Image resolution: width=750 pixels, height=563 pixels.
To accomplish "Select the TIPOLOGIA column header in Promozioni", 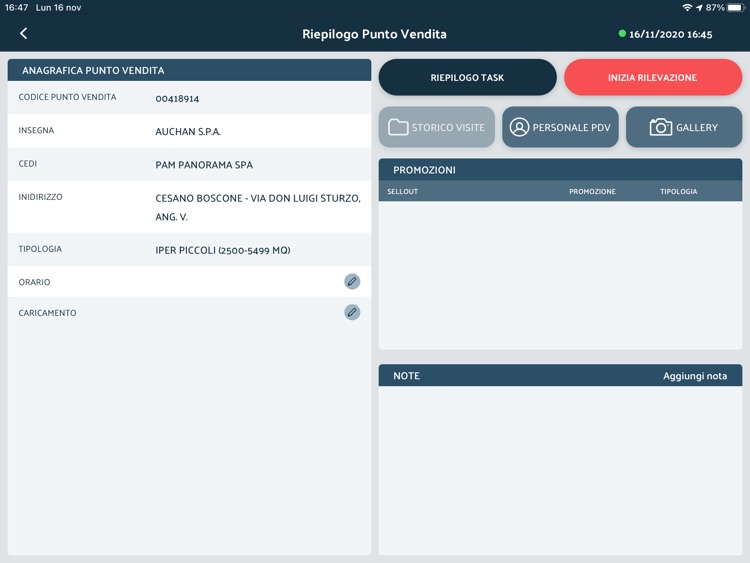I will (x=678, y=191).
